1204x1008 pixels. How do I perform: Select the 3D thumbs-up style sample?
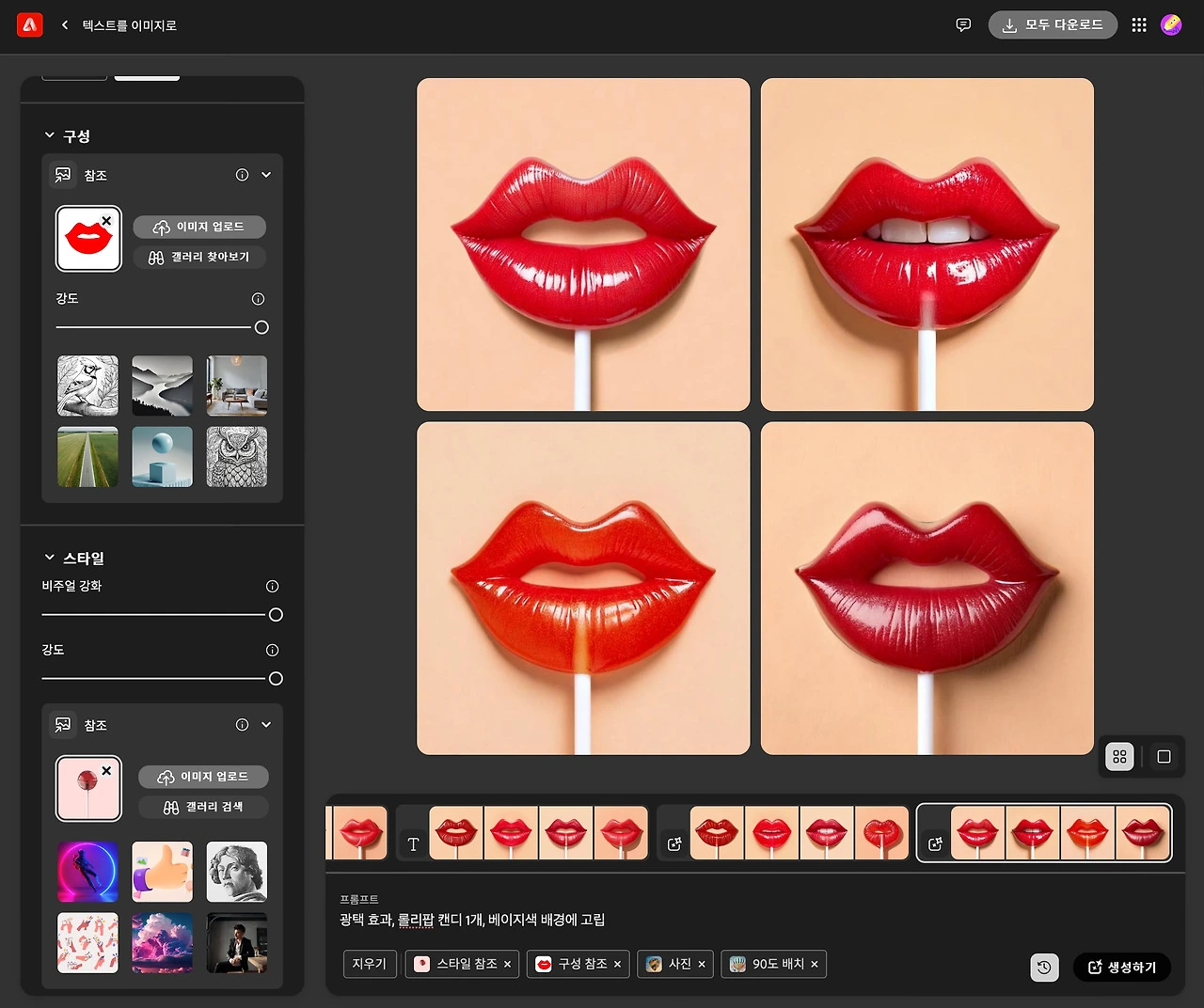tap(163, 872)
